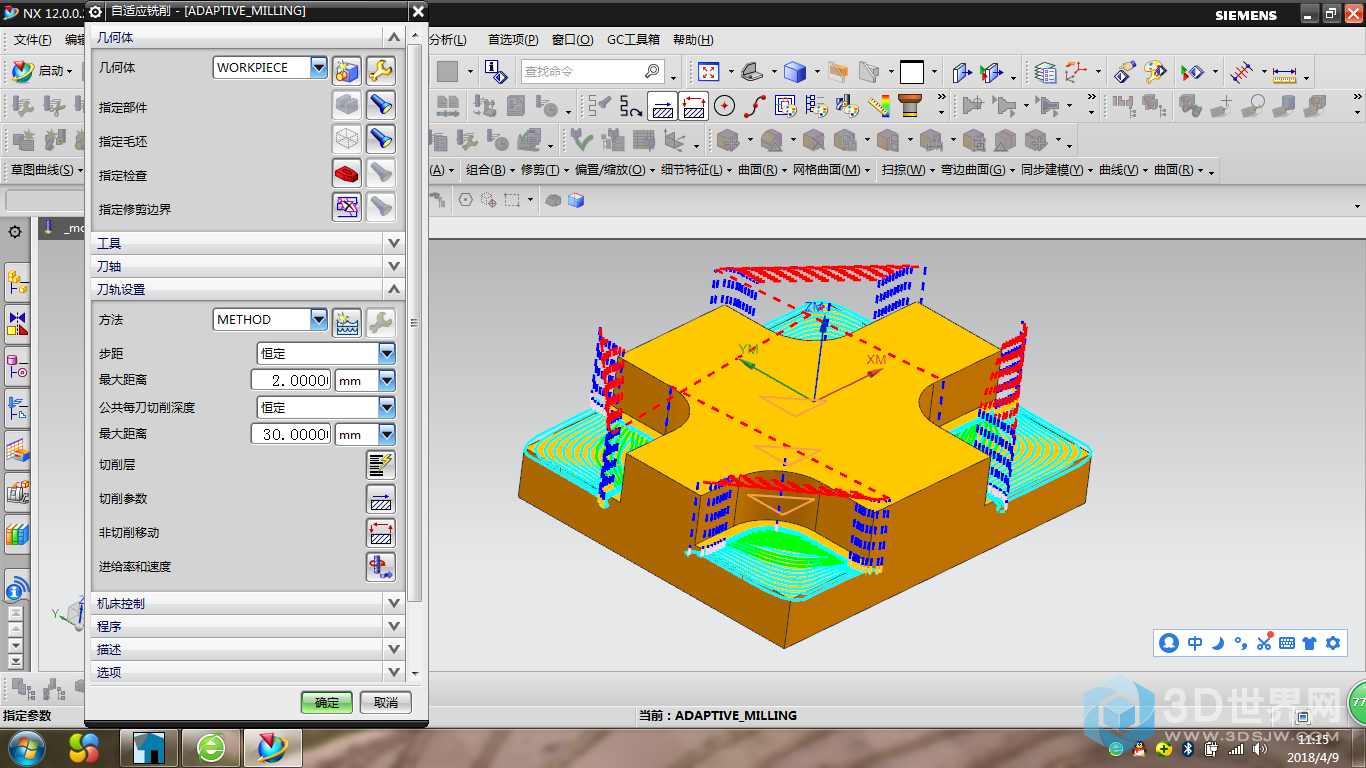Open 切削层 cut levels icon

point(381,465)
